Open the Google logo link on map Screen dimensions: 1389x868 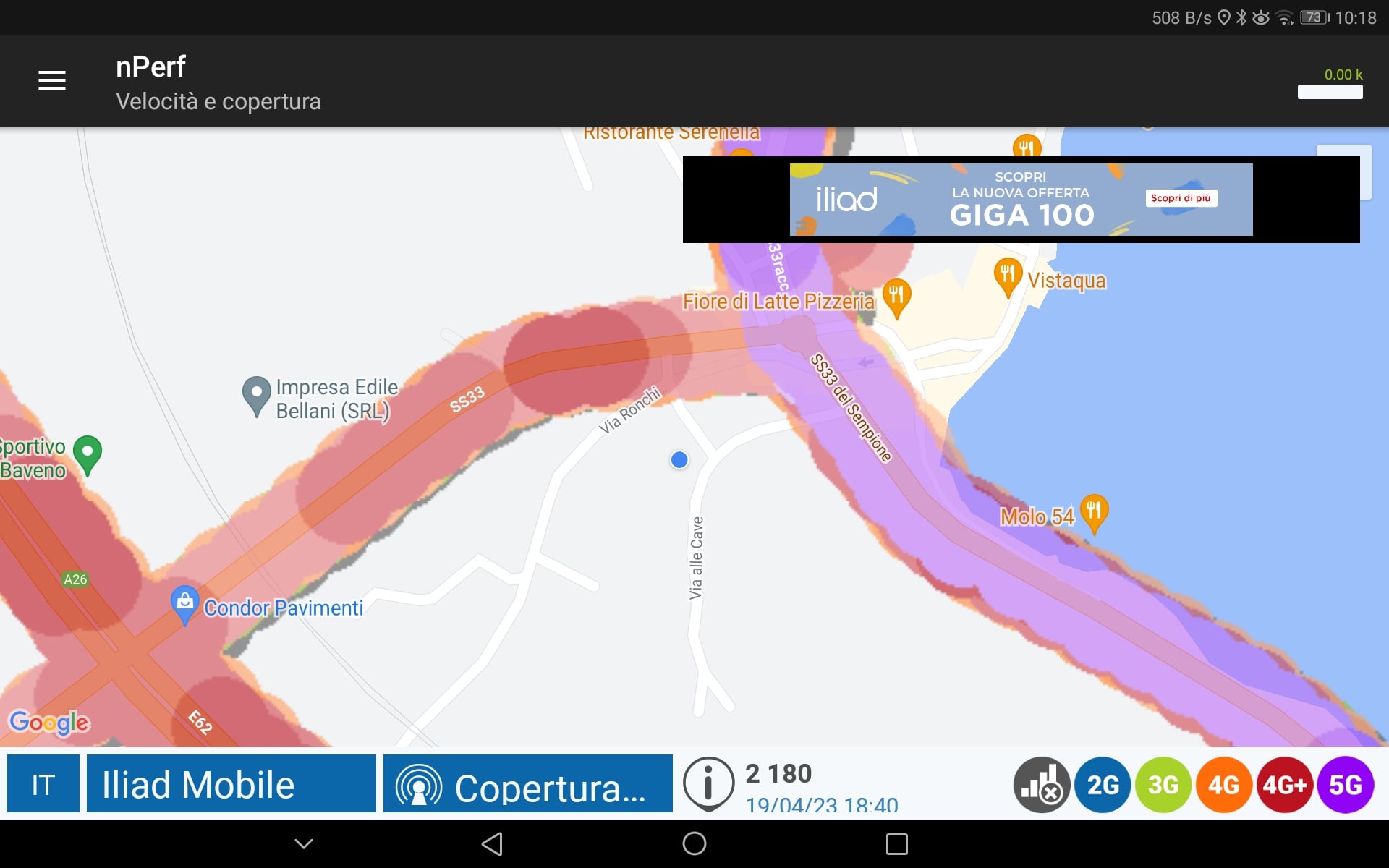click(49, 722)
